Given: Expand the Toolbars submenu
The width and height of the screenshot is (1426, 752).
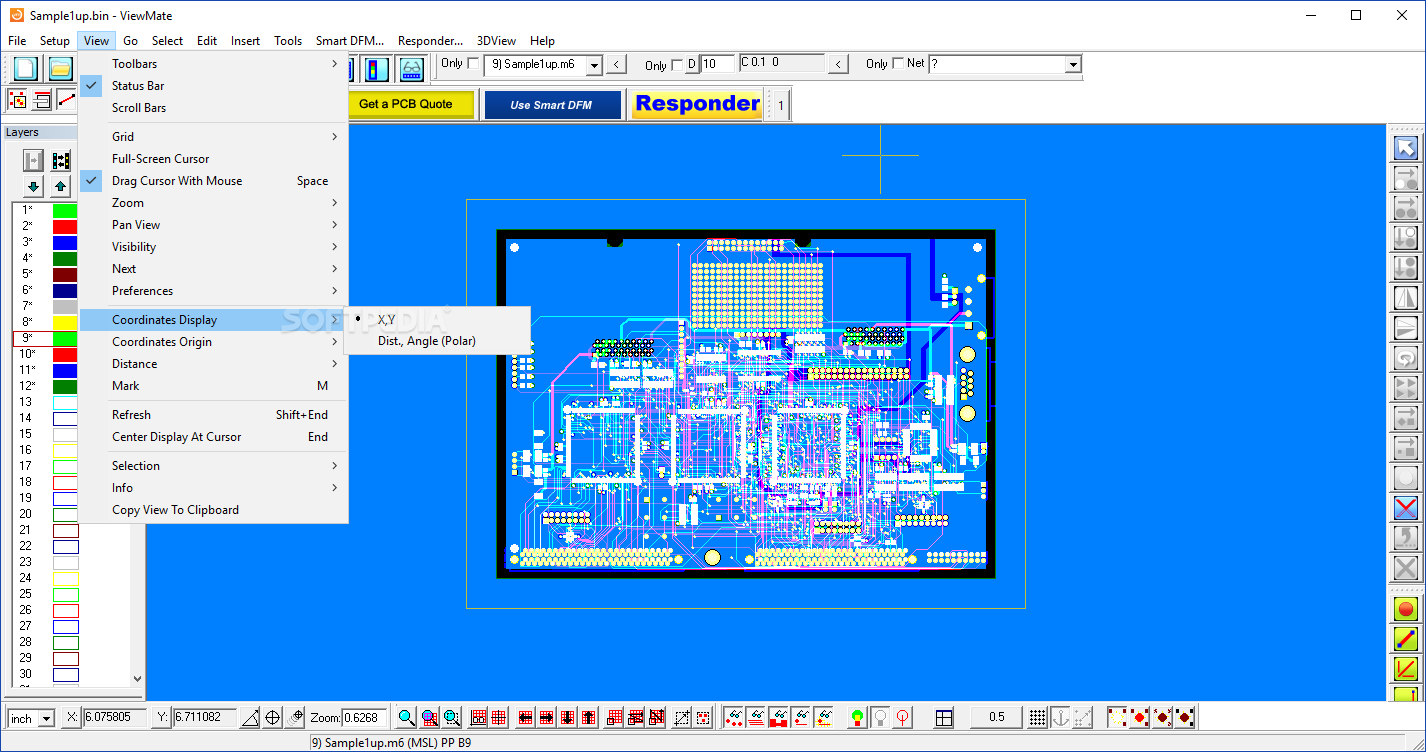Looking at the screenshot, I should click(x=214, y=64).
